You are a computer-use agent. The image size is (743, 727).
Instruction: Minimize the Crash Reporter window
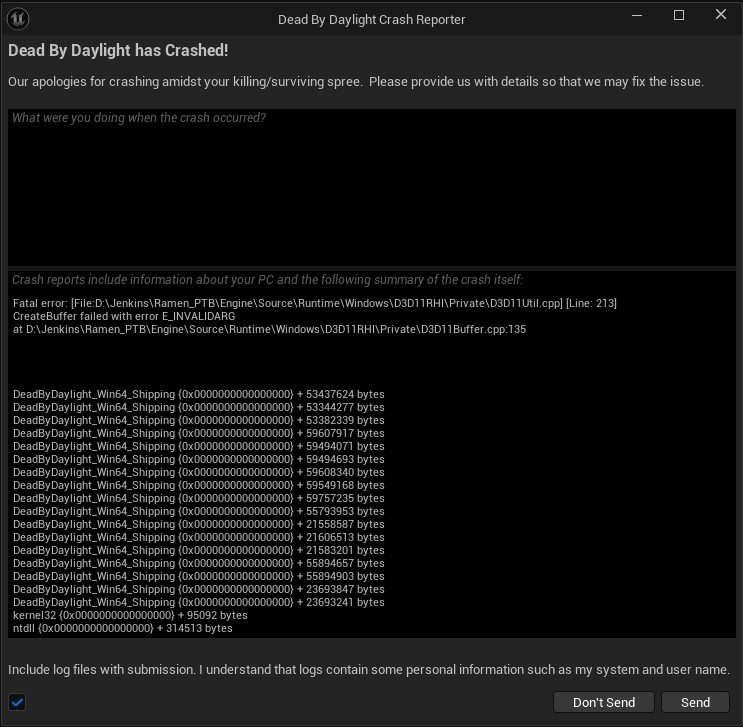click(636, 16)
